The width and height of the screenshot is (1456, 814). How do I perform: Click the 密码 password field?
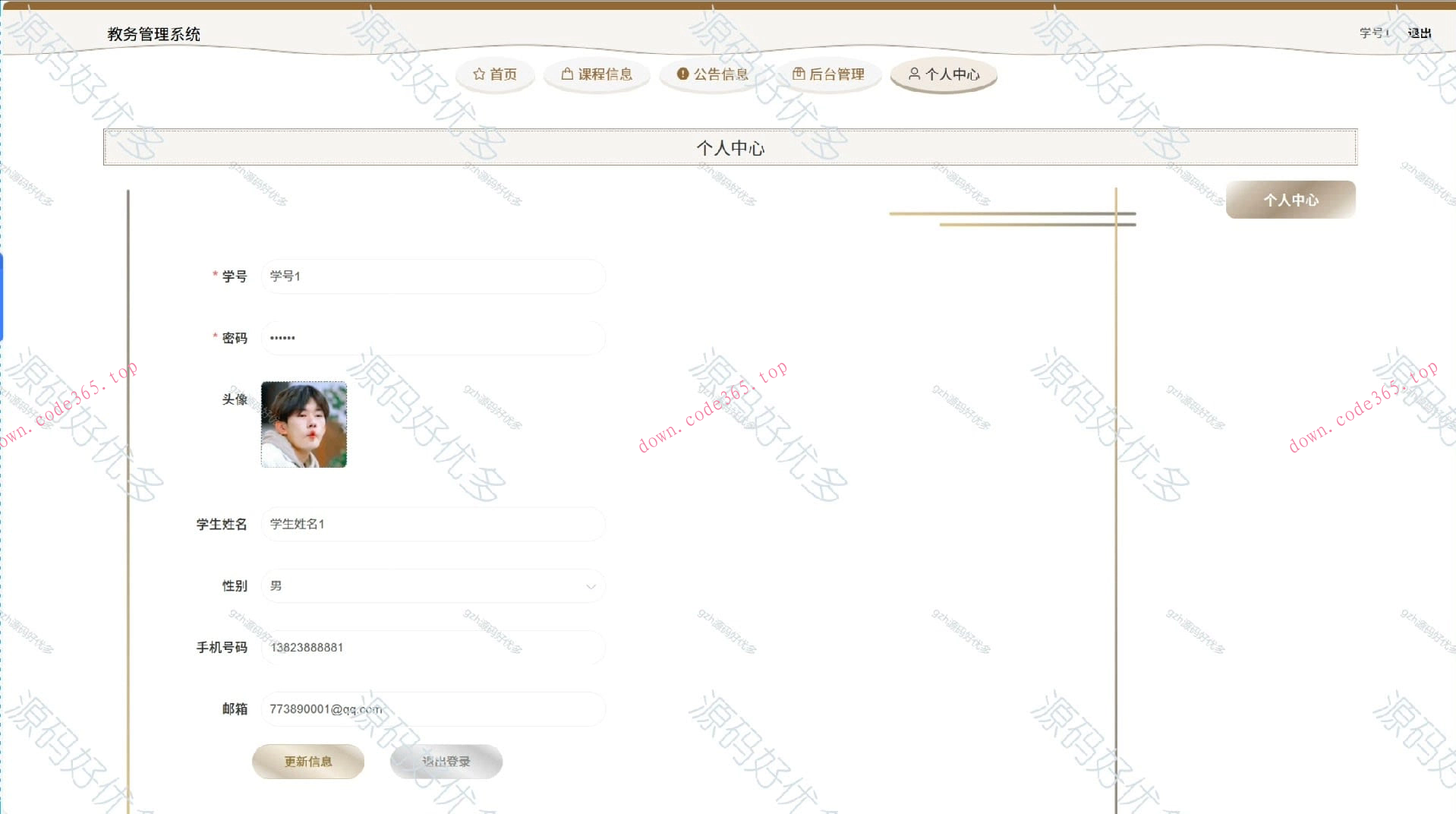(433, 337)
